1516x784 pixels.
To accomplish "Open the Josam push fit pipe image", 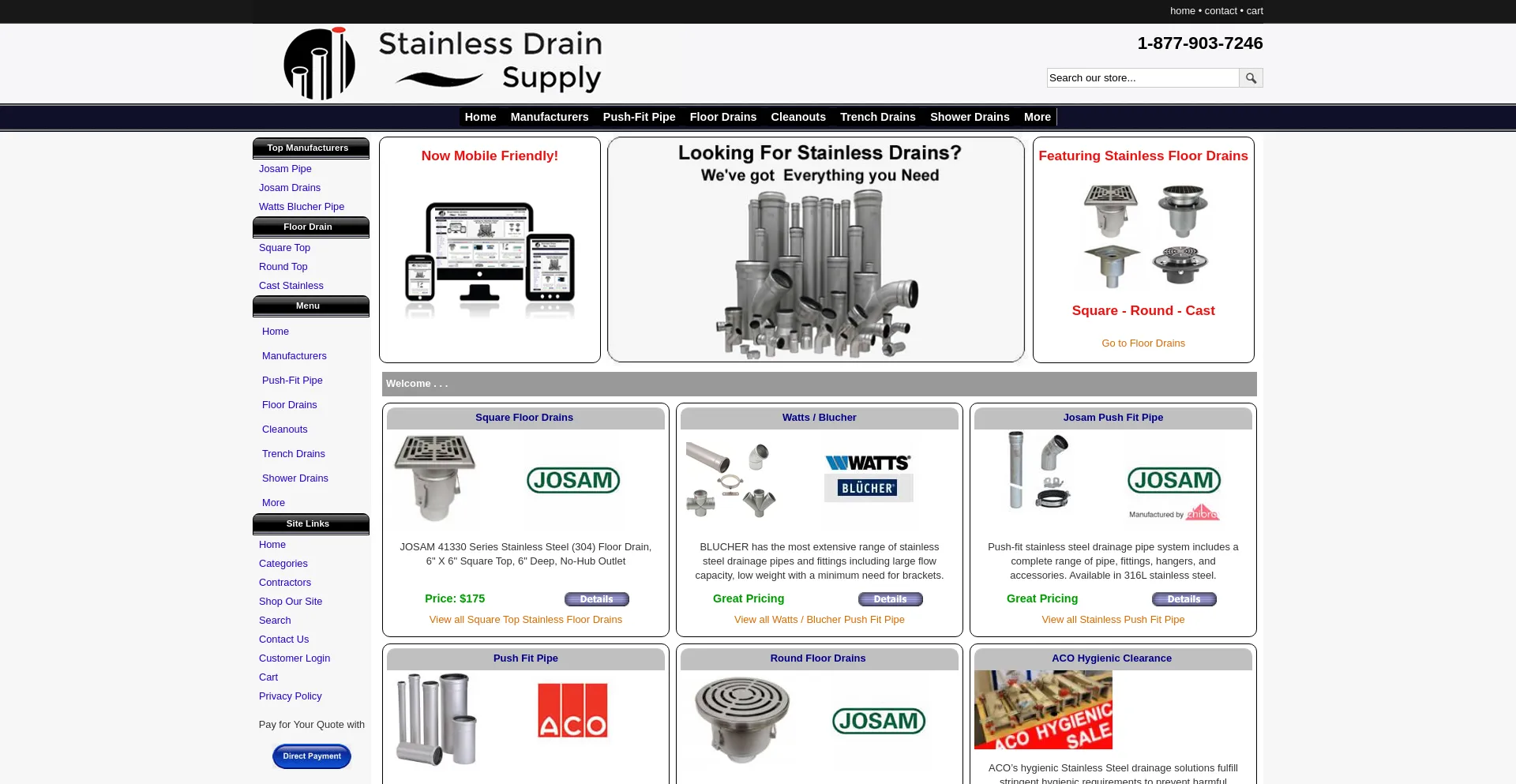I will click(x=1038, y=471).
